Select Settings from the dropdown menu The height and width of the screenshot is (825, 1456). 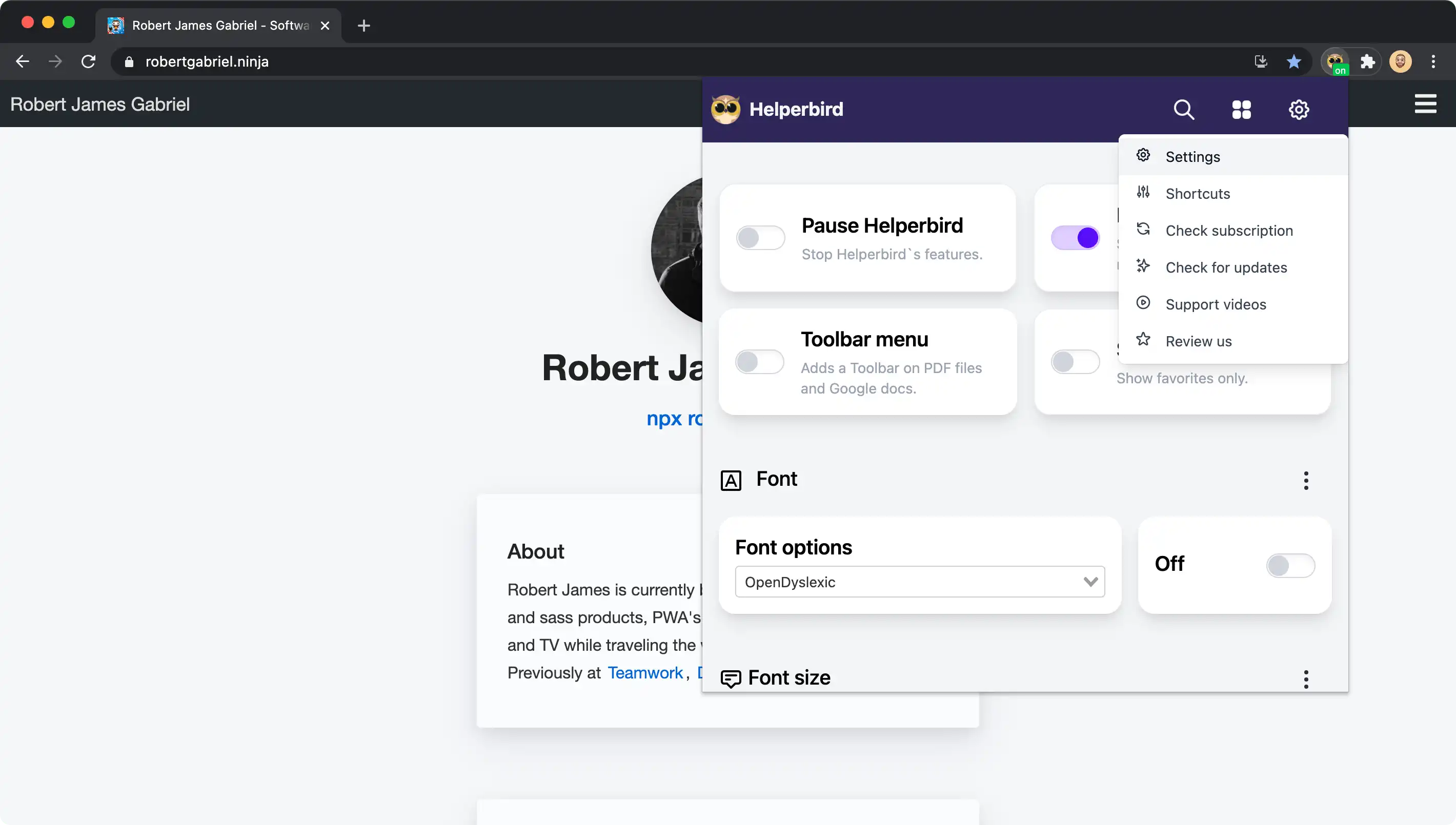point(1232,156)
